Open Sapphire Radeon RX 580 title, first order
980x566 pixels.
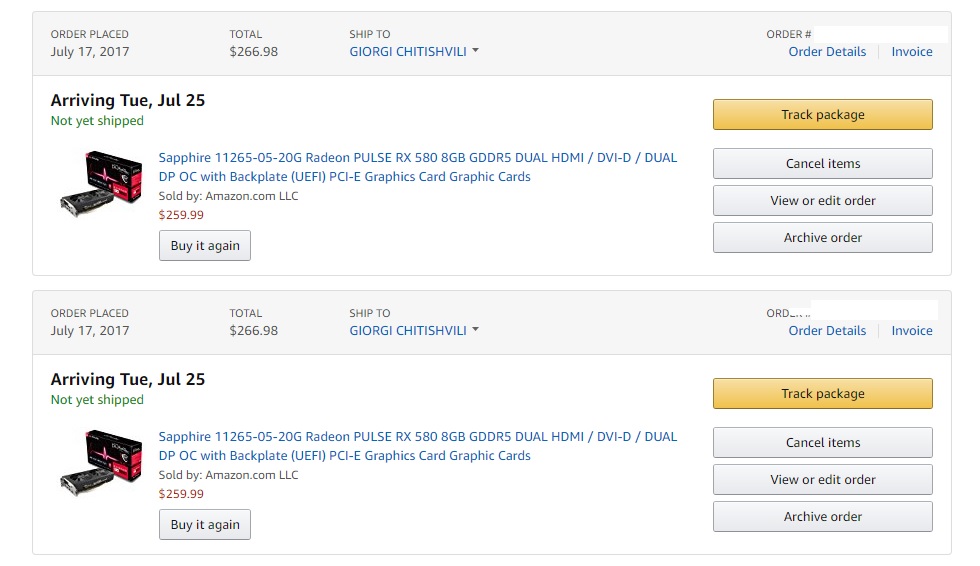click(417, 167)
